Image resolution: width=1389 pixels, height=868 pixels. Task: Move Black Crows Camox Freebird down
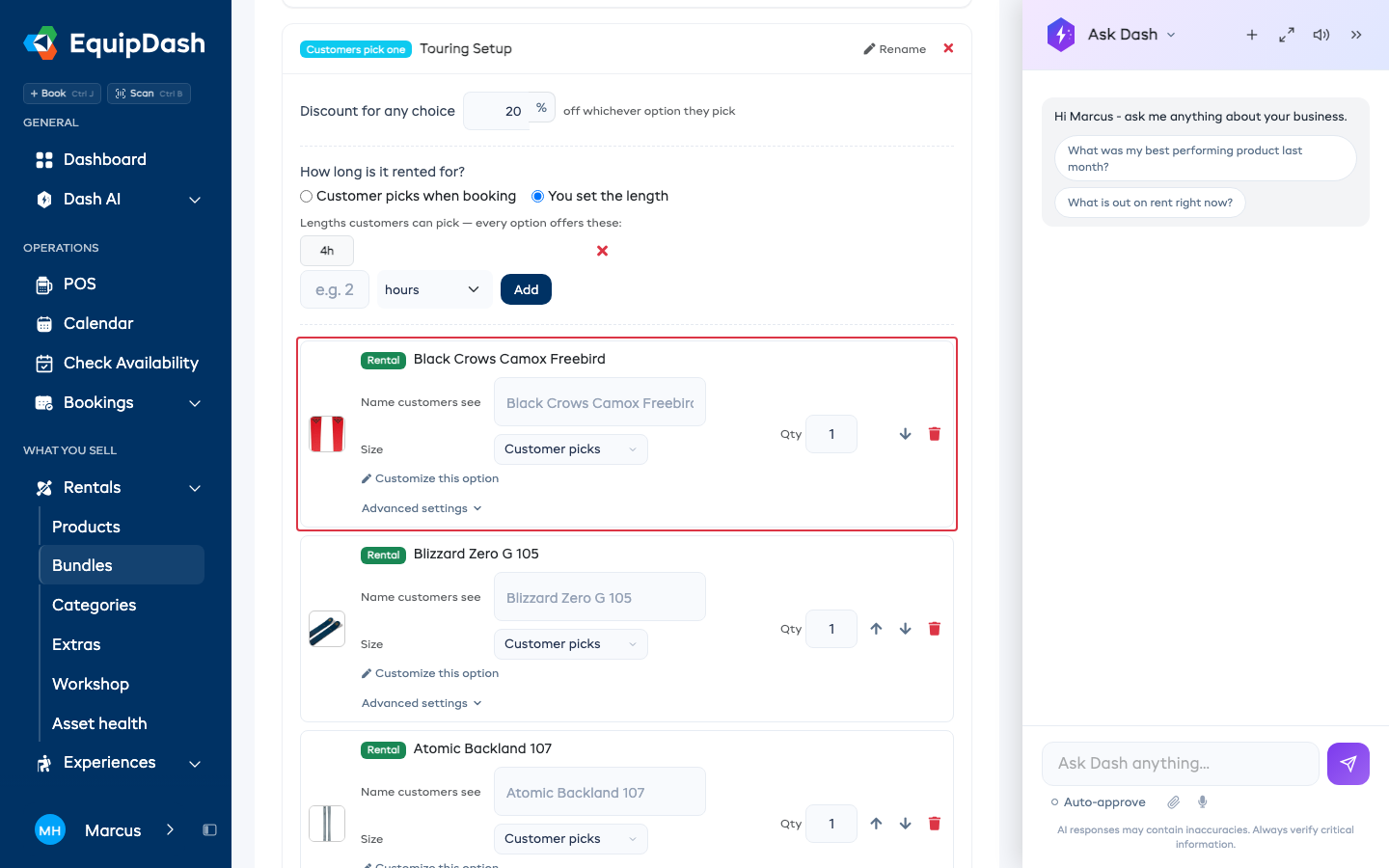(906, 434)
